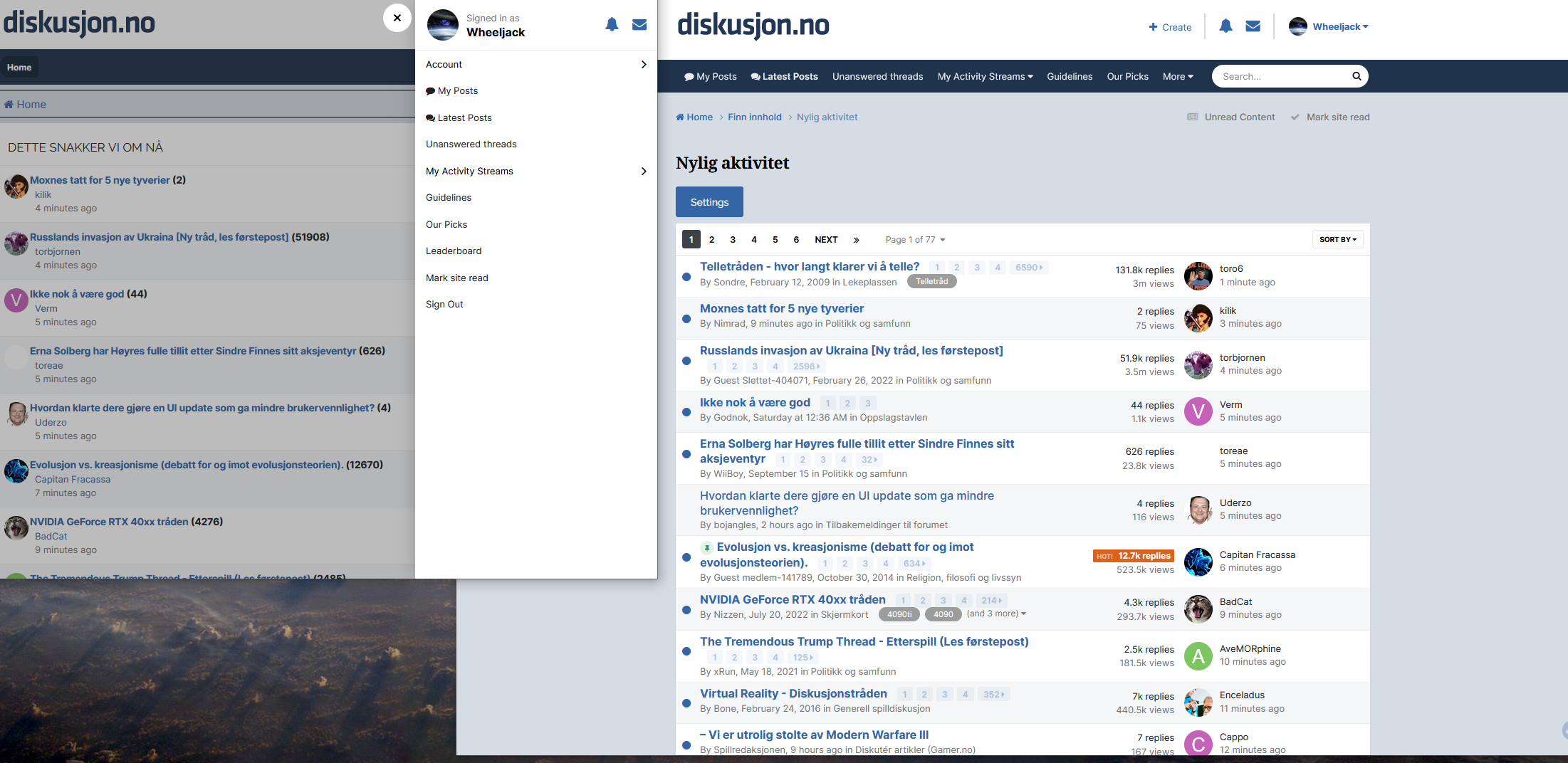
Task: Open the Wheeljack user dropdown
Action: 1329,27
